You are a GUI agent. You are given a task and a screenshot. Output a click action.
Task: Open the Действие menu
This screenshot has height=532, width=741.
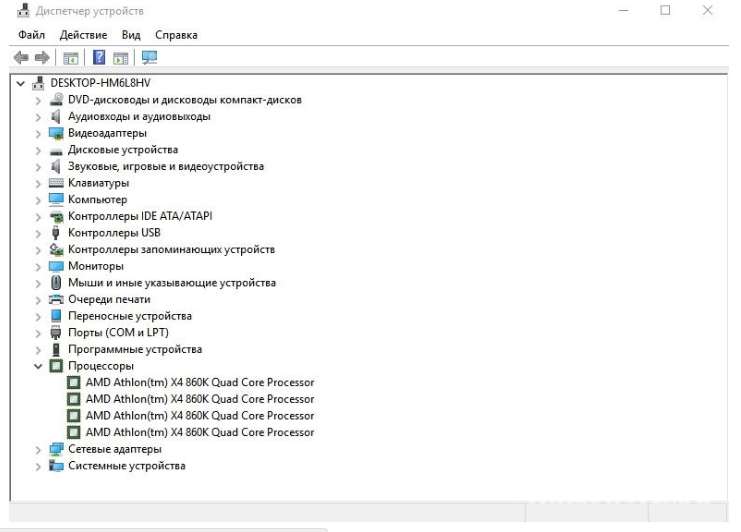tap(83, 35)
